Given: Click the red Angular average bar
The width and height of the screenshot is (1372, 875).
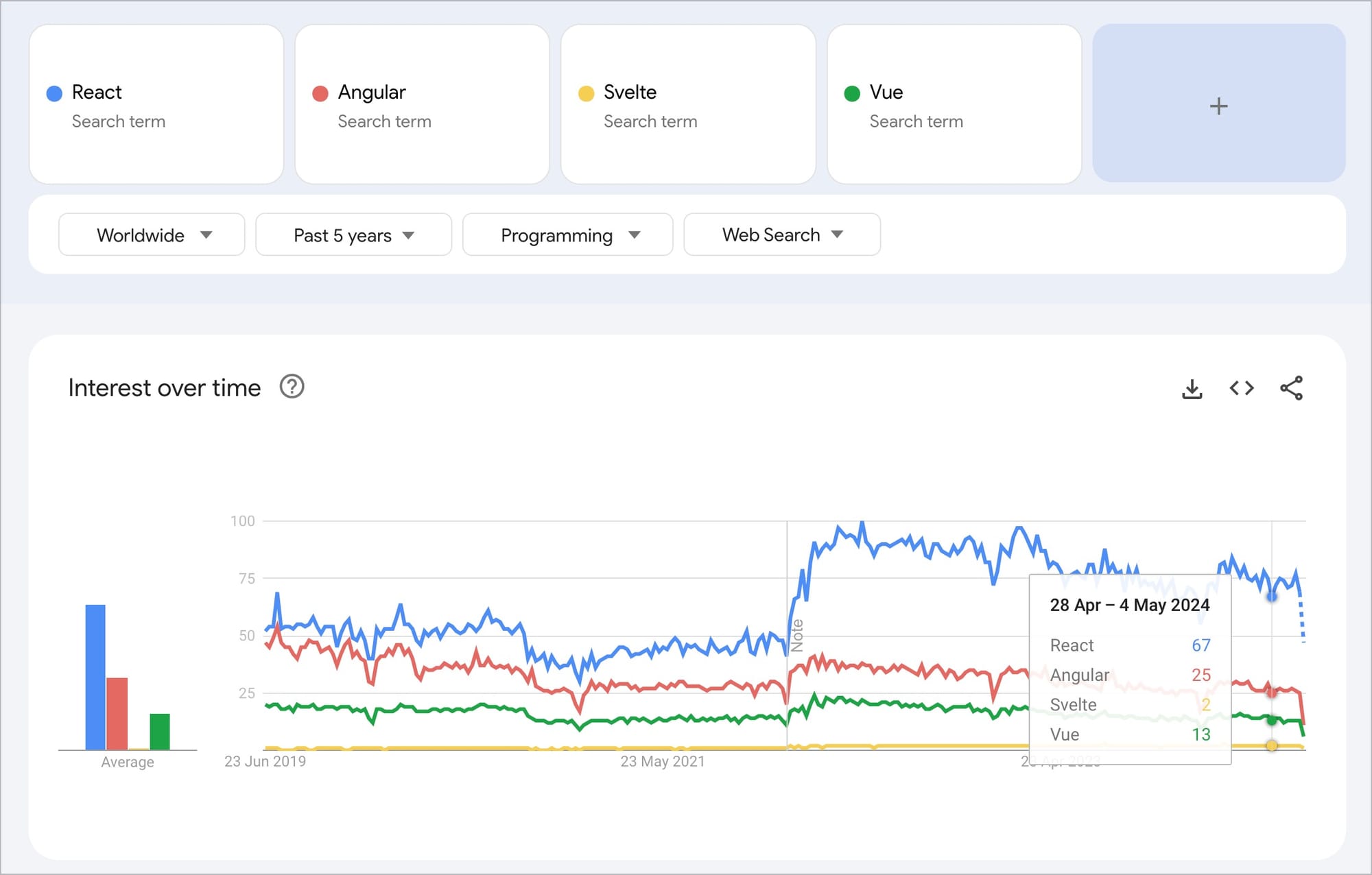Looking at the screenshot, I should tap(117, 713).
